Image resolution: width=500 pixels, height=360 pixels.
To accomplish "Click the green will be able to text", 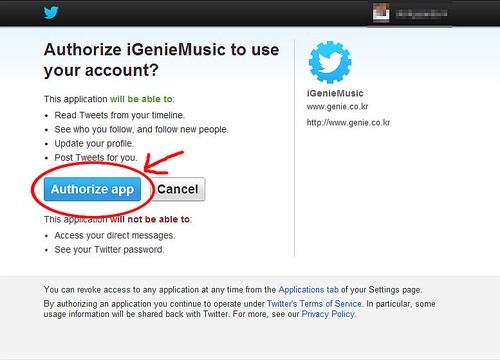I will [x=141, y=99].
